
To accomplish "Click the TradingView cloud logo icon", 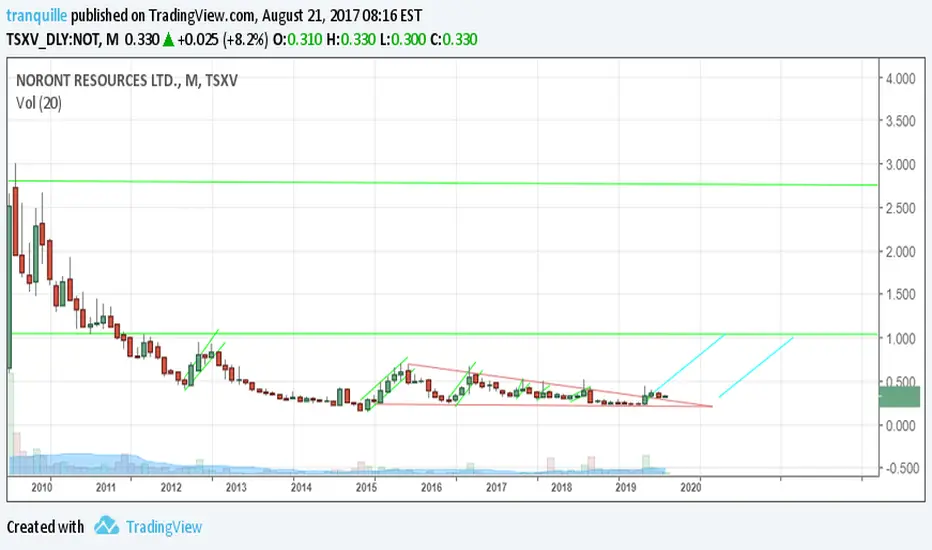I will [x=106, y=526].
